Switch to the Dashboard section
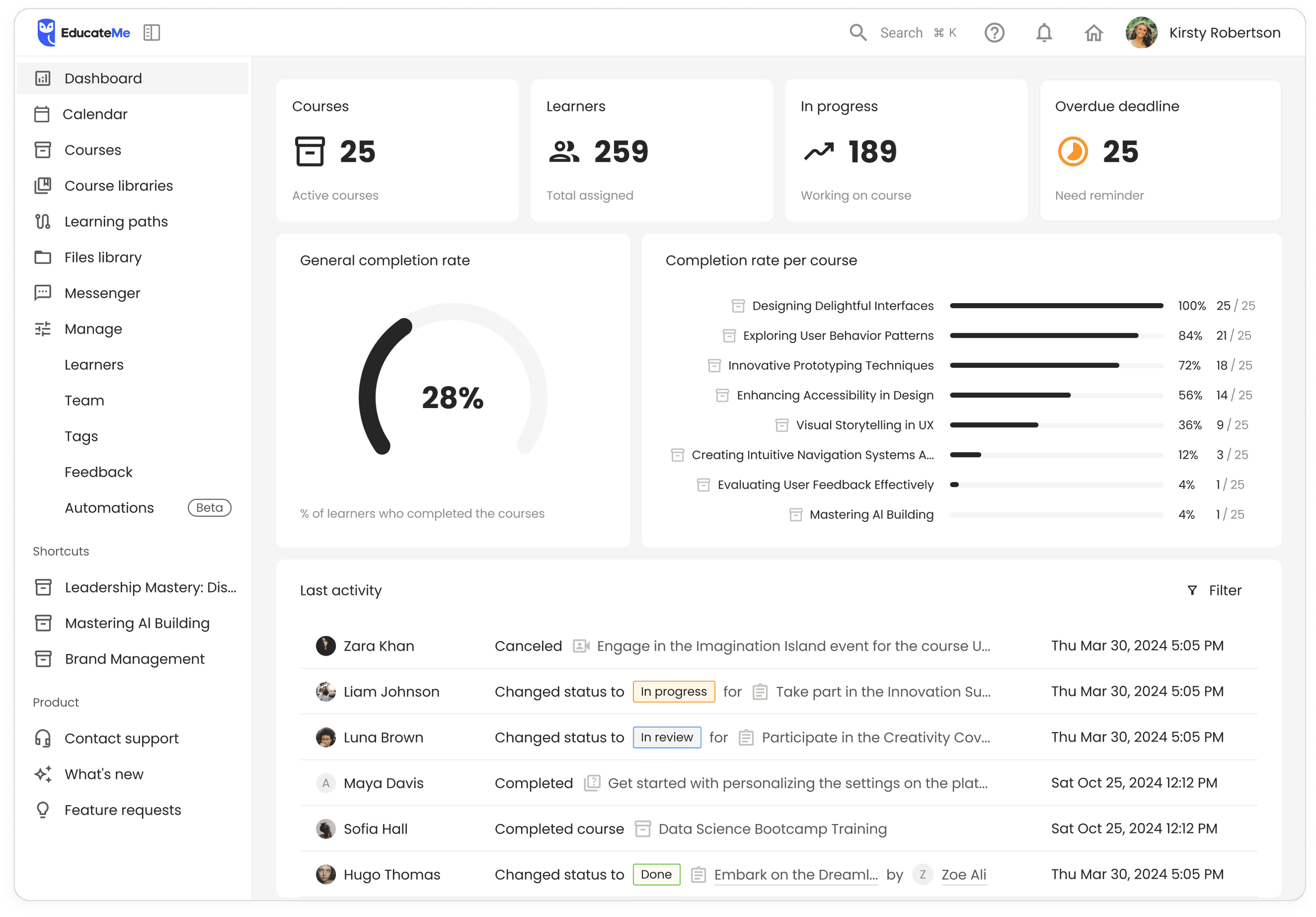Screen dimensions: 1316x917 coord(104,78)
